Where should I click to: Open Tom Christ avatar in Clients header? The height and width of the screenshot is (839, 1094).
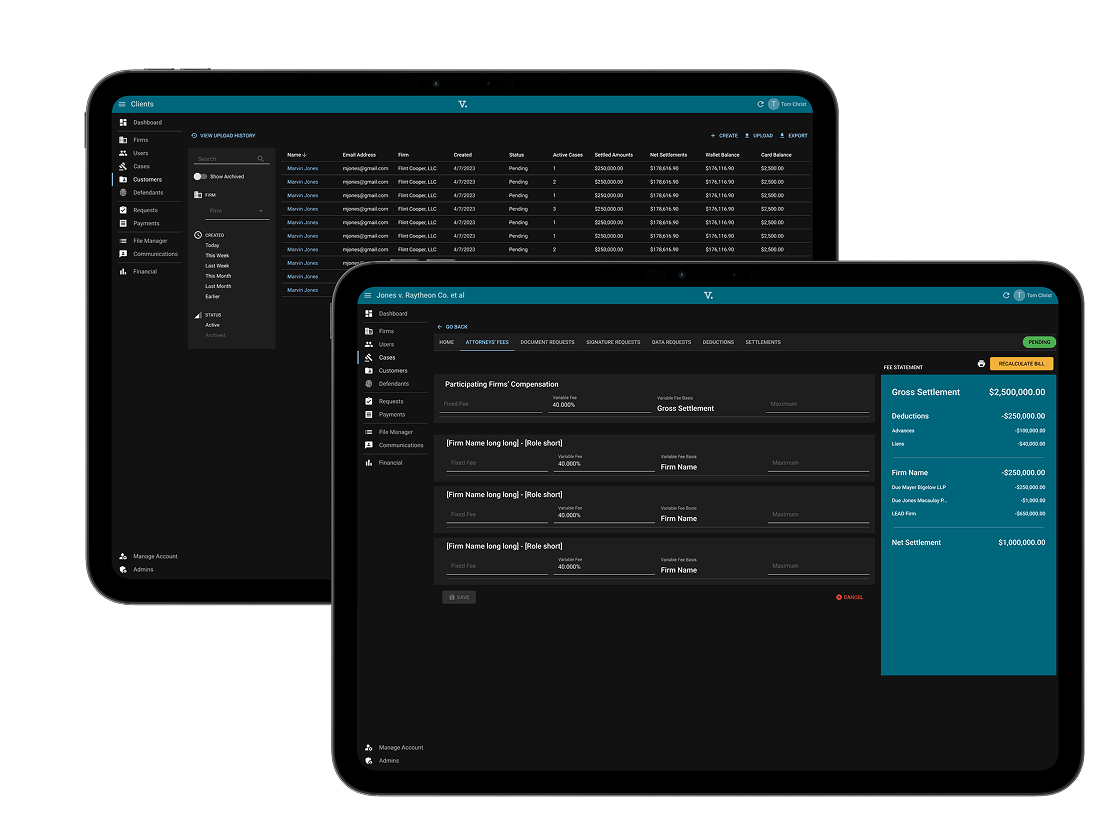pyautogui.click(x=773, y=104)
